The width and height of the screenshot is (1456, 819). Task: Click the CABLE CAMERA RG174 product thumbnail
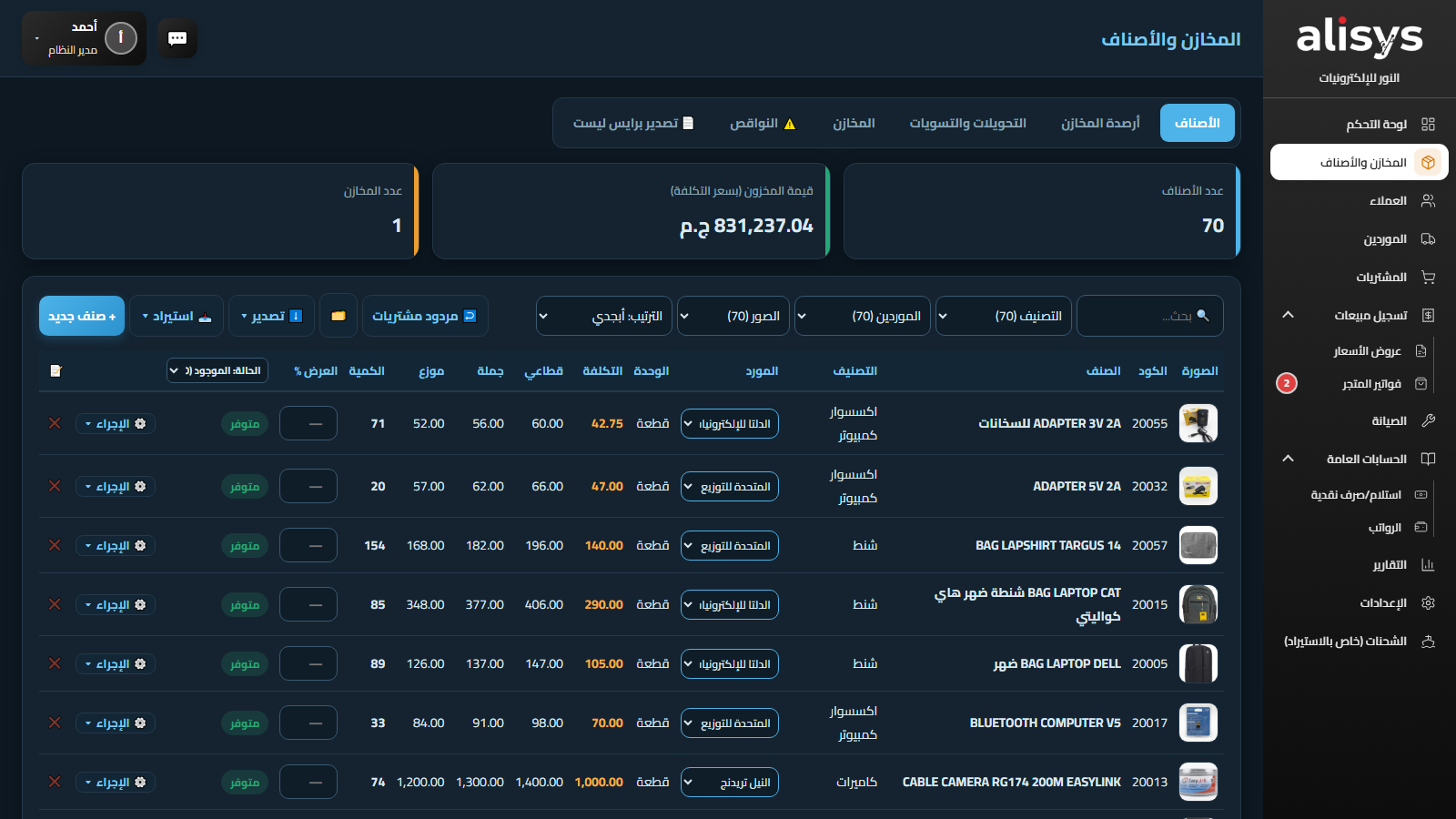tap(1198, 782)
